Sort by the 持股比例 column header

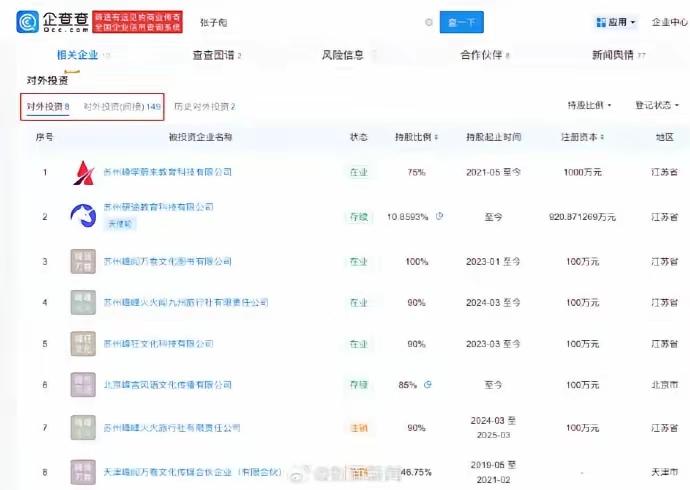pyautogui.click(x=416, y=137)
